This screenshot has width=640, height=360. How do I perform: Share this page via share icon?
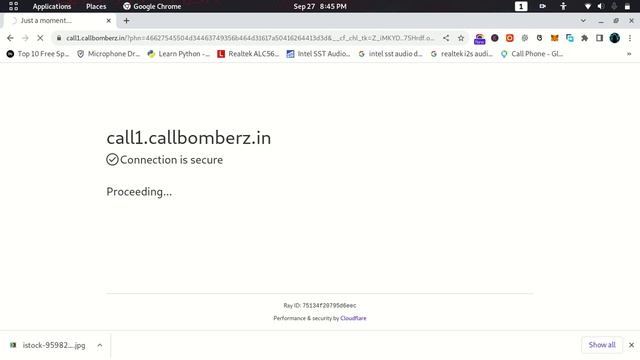[x=446, y=38]
